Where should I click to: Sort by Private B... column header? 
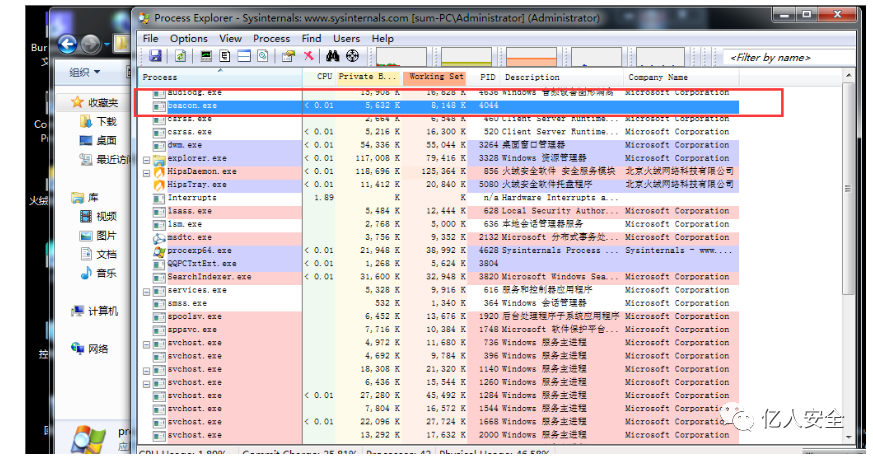pyautogui.click(x=369, y=77)
